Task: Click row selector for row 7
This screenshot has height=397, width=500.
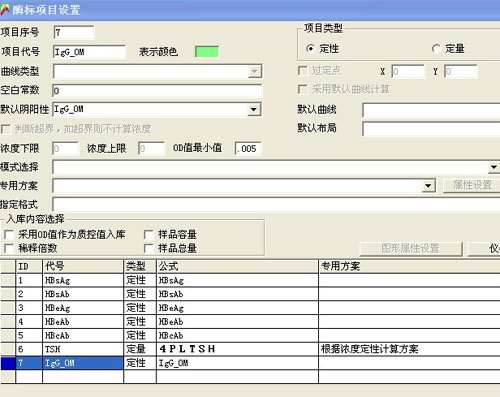Action: point(8,363)
